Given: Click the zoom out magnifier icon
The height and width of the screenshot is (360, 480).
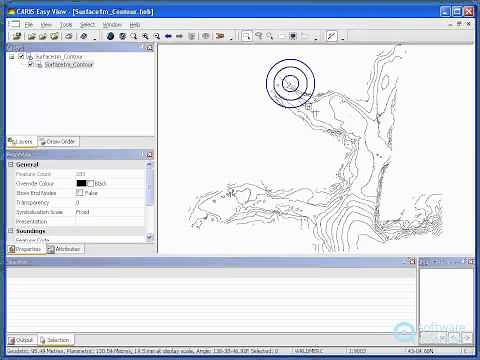Looking at the screenshot, I should (x=157, y=36).
